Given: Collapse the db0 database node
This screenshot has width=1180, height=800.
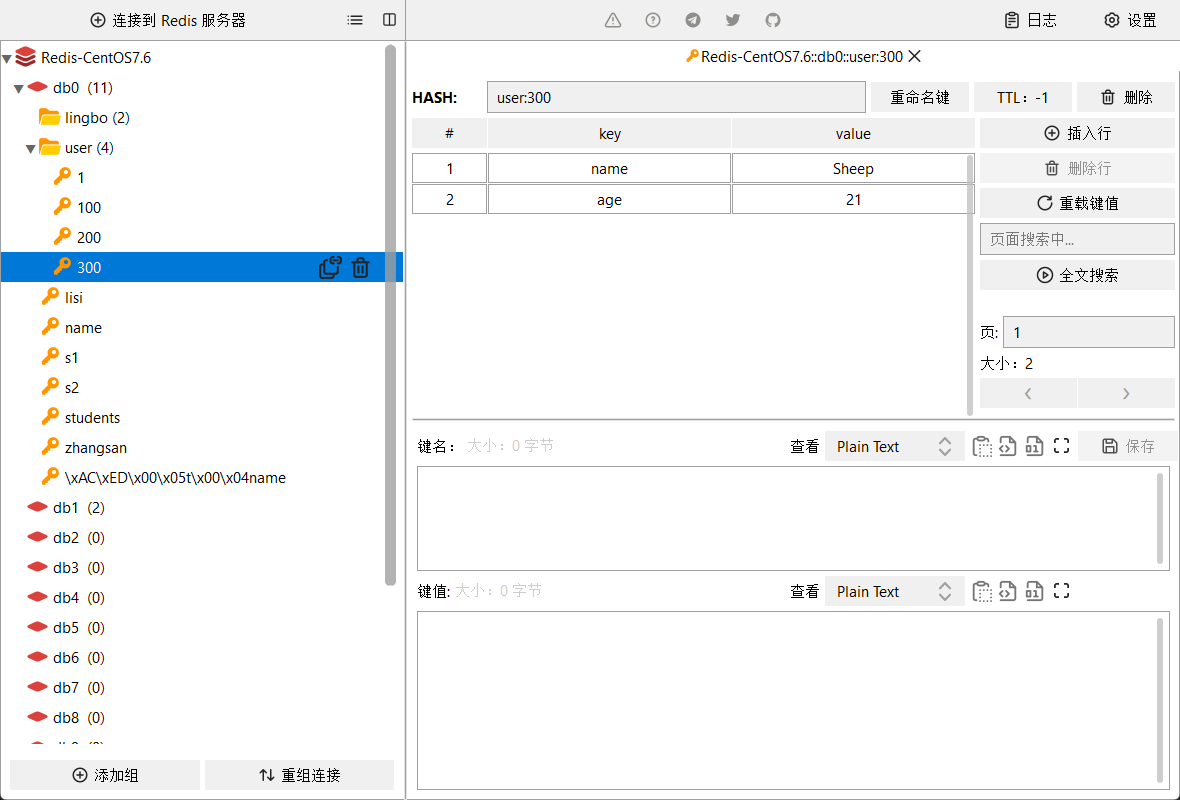Looking at the screenshot, I should point(19,89).
